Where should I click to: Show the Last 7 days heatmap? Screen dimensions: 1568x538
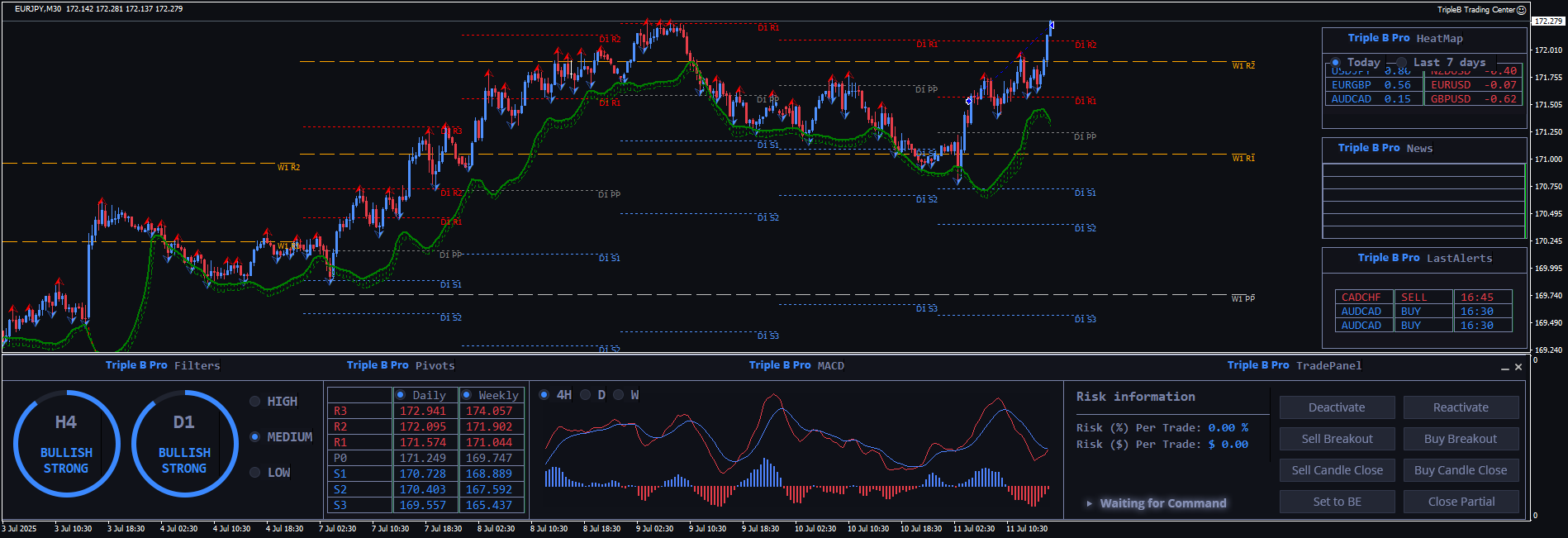1402,62
